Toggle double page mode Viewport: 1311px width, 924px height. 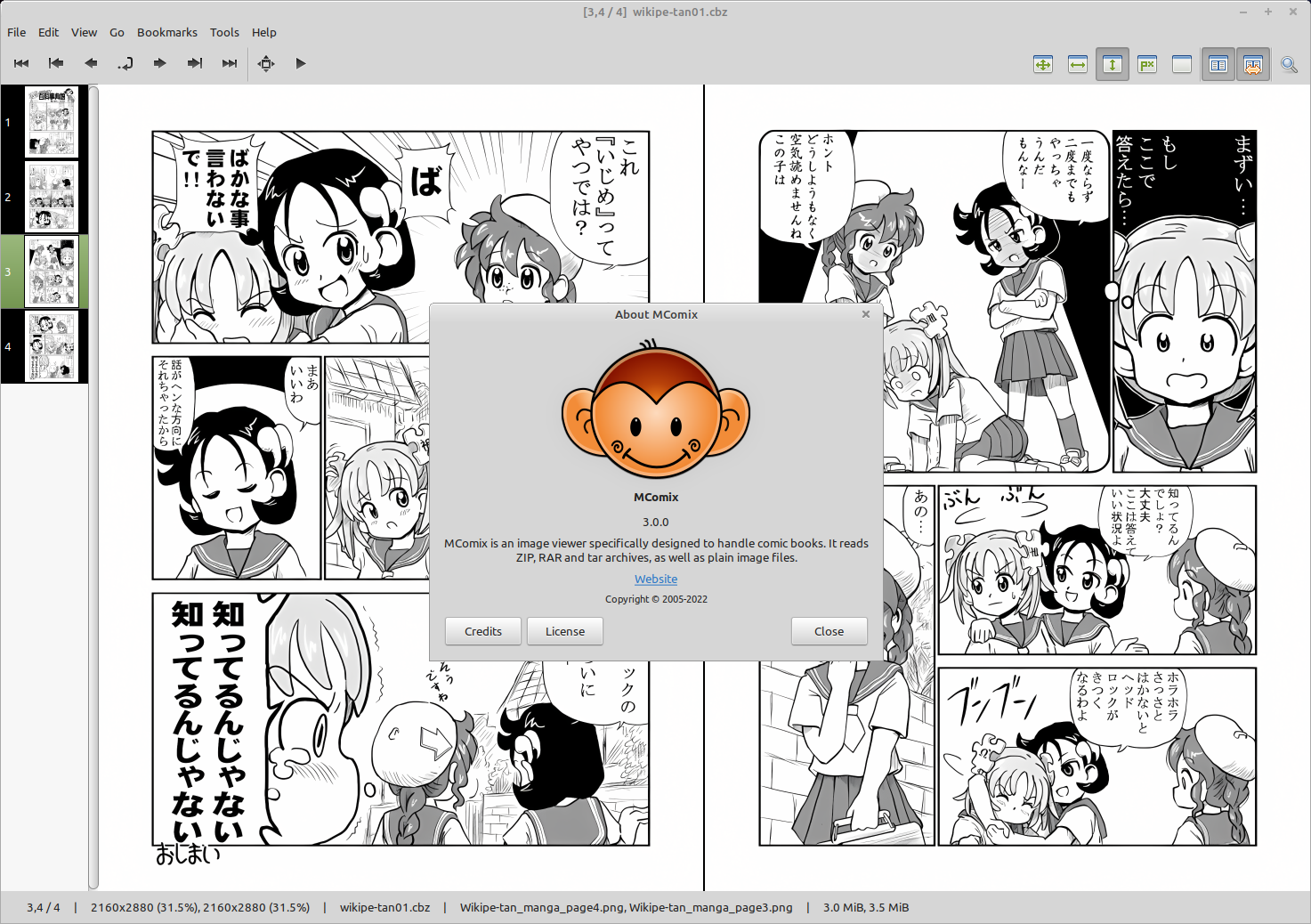pyautogui.click(x=1218, y=64)
